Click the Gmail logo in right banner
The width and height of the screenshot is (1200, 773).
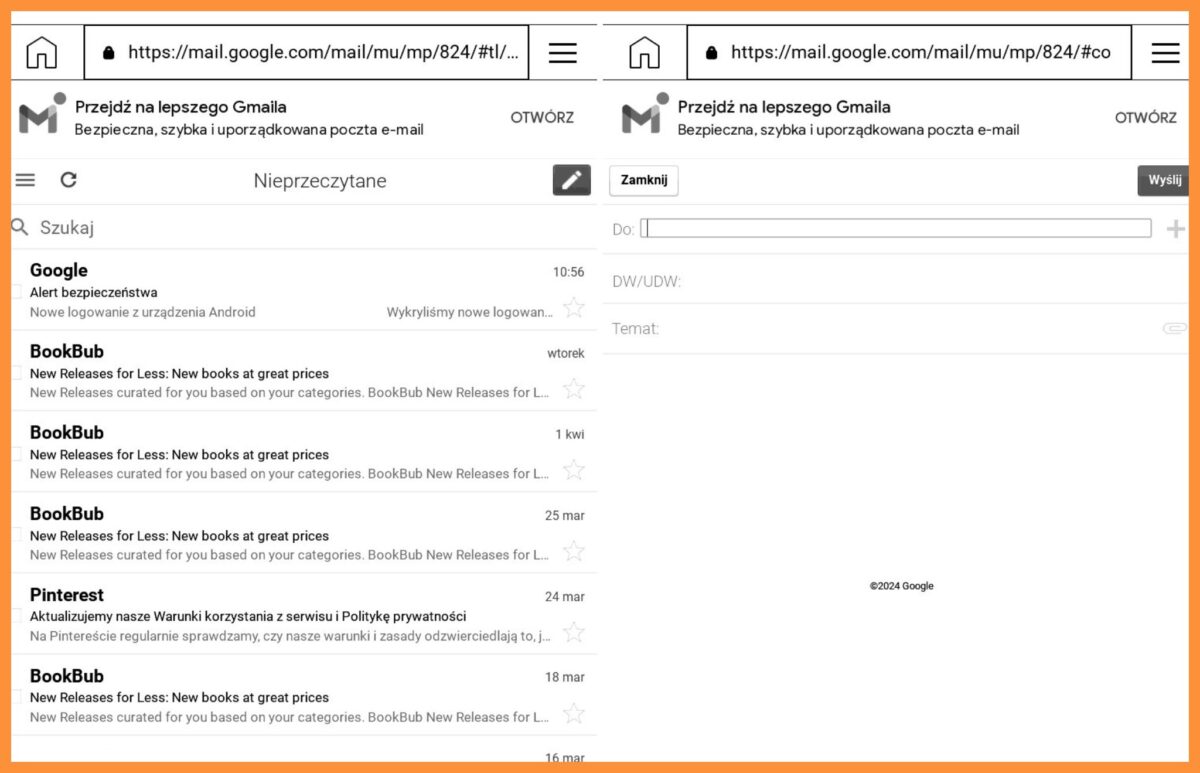tap(645, 114)
